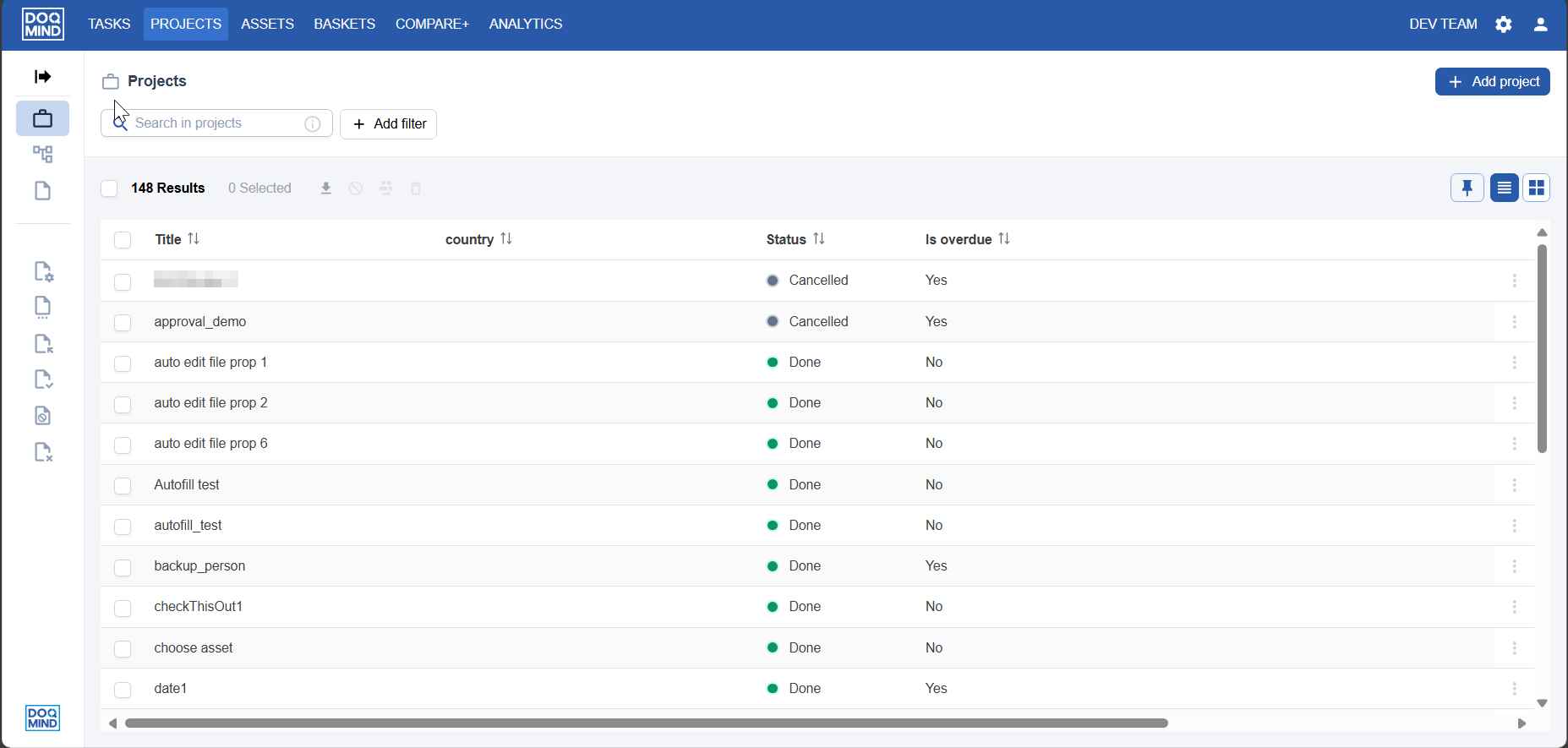Open the ANALYTICS menu
The width and height of the screenshot is (1568, 748).
pyautogui.click(x=525, y=25)
